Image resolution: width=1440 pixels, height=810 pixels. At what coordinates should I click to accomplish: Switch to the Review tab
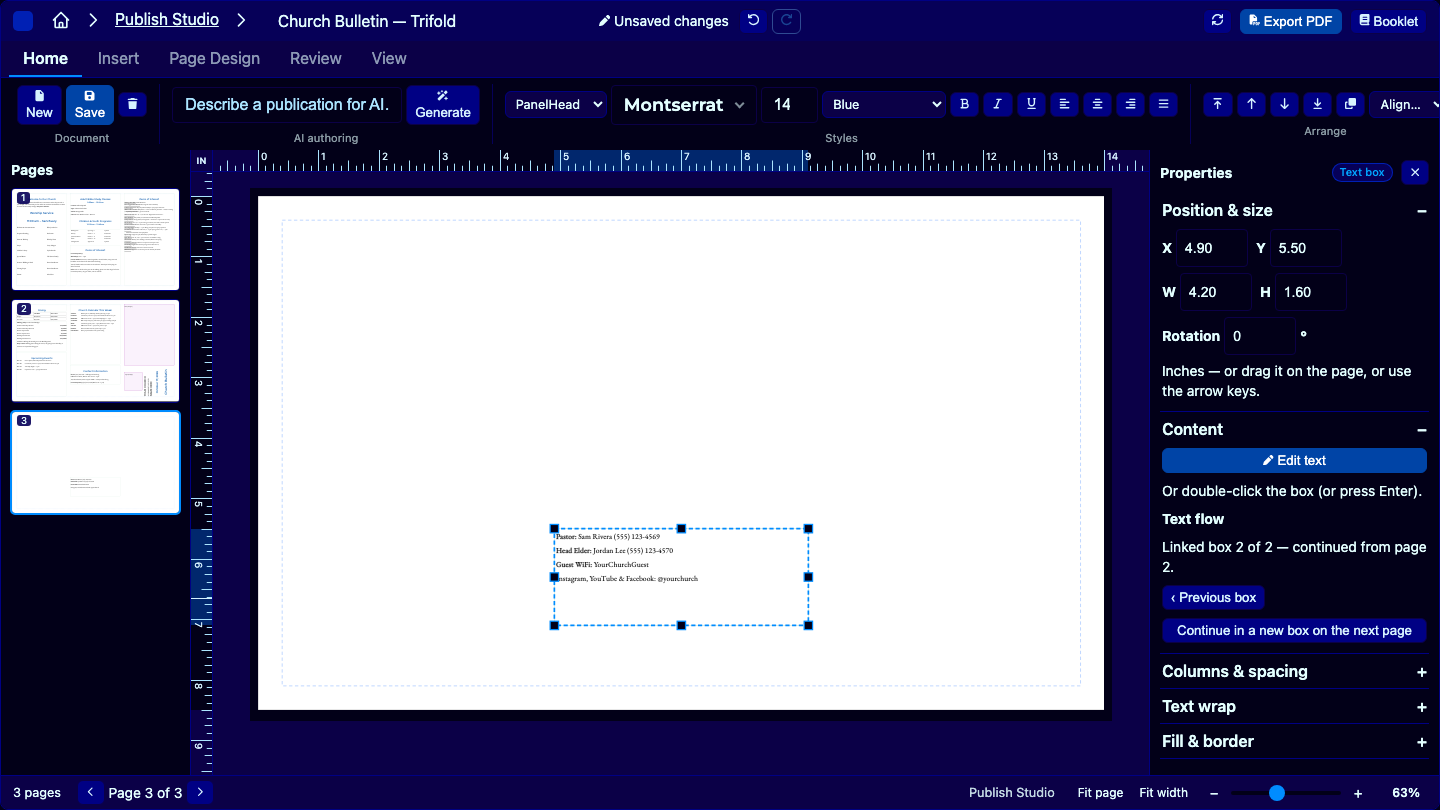316,58
